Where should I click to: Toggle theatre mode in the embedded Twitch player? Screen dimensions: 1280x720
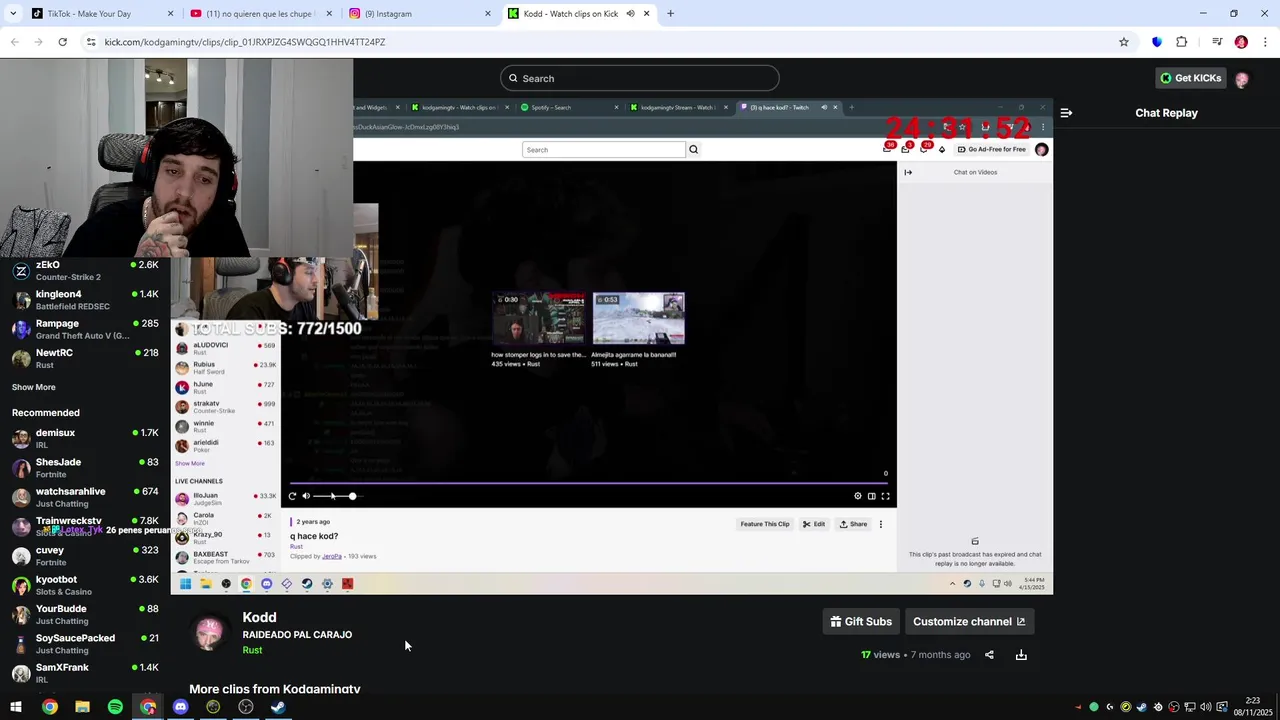pyautogui.click(x=871, y=496)
